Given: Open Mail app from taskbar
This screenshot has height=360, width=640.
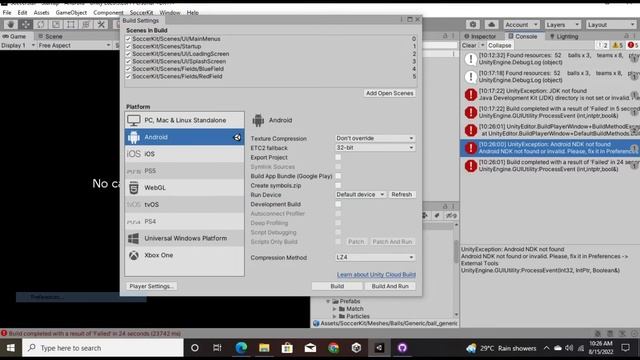Looking at the screenshot, I should (x=310, y=348).
